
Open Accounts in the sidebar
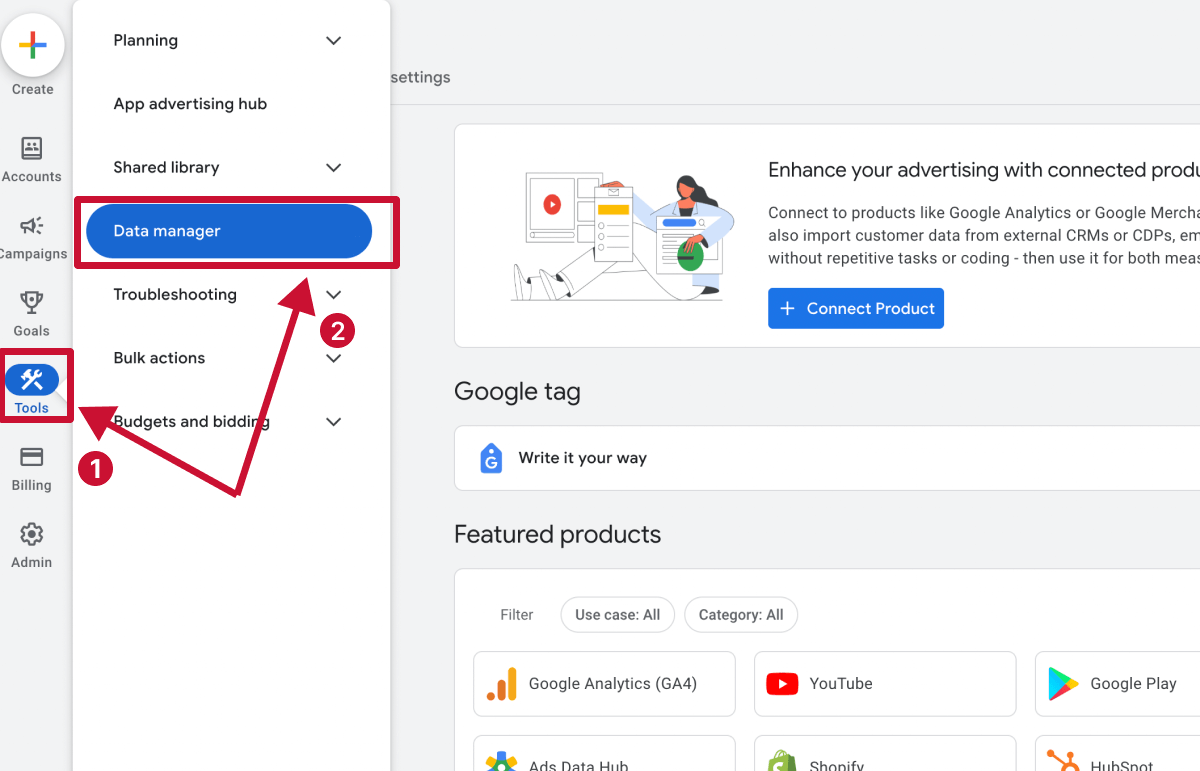32,160
